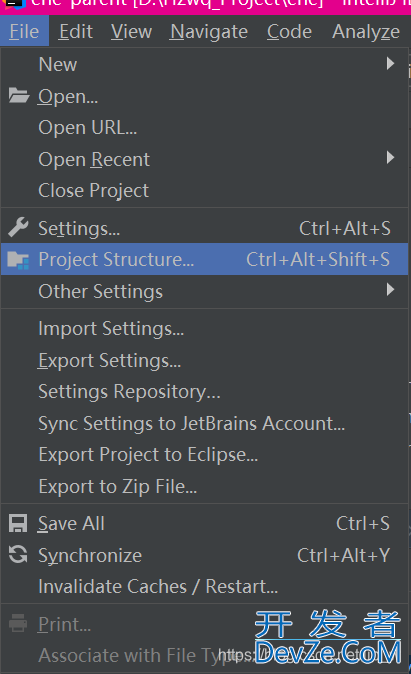The width and height of the screenshot is (411, 674).
Task: Expand the Open Recent submenu arrow
Action: click(x=390, y=158)
